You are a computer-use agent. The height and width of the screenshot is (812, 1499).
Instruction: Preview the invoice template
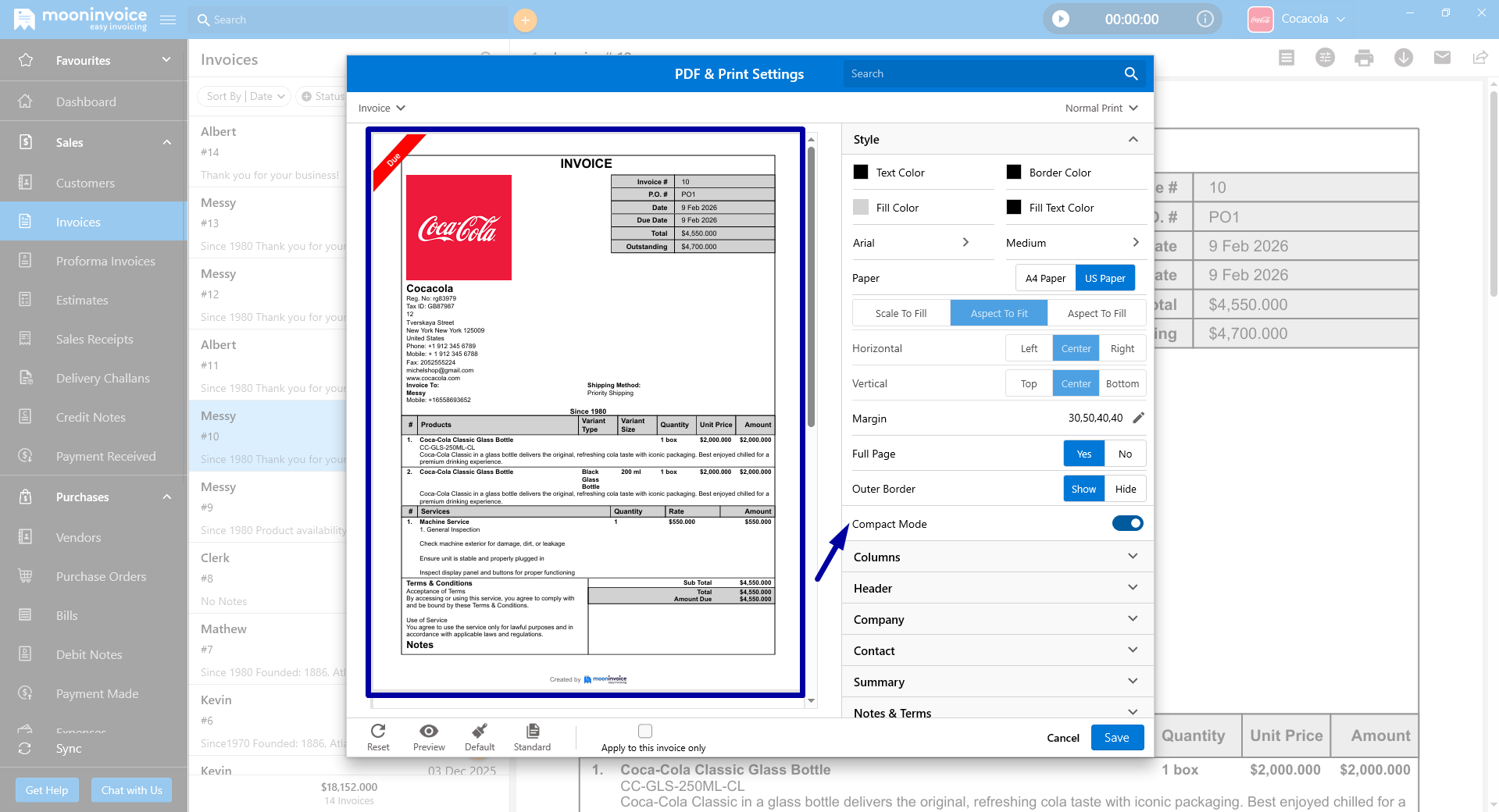pyautogui.click(x=428, y=735)
